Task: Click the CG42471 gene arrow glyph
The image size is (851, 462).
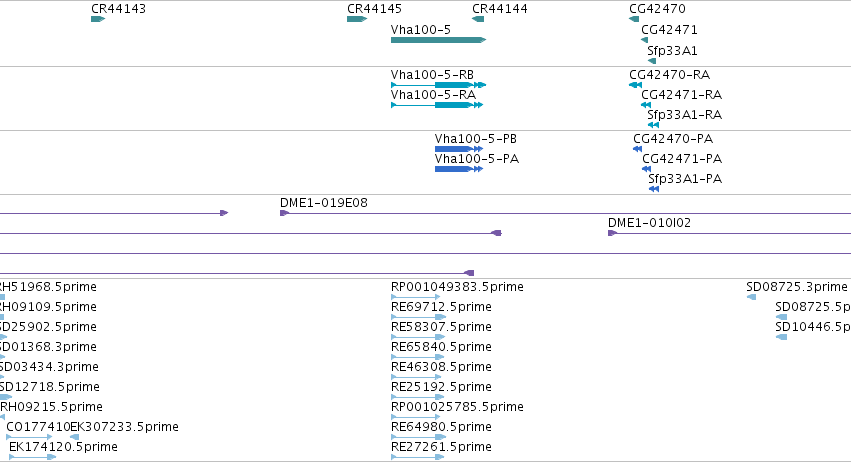Action: pos(644,40)
